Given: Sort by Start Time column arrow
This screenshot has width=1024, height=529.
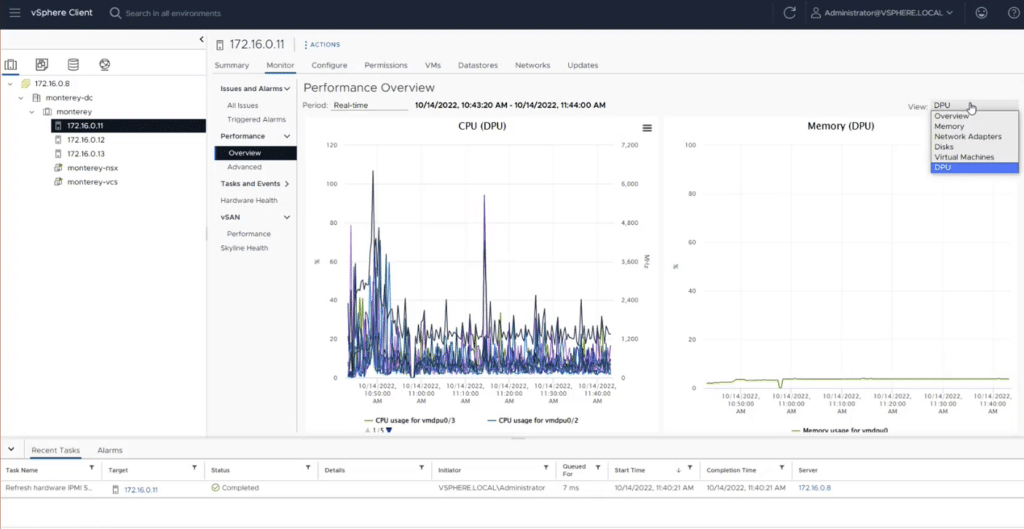Looking at the screenshot, I should coord(679,470).
